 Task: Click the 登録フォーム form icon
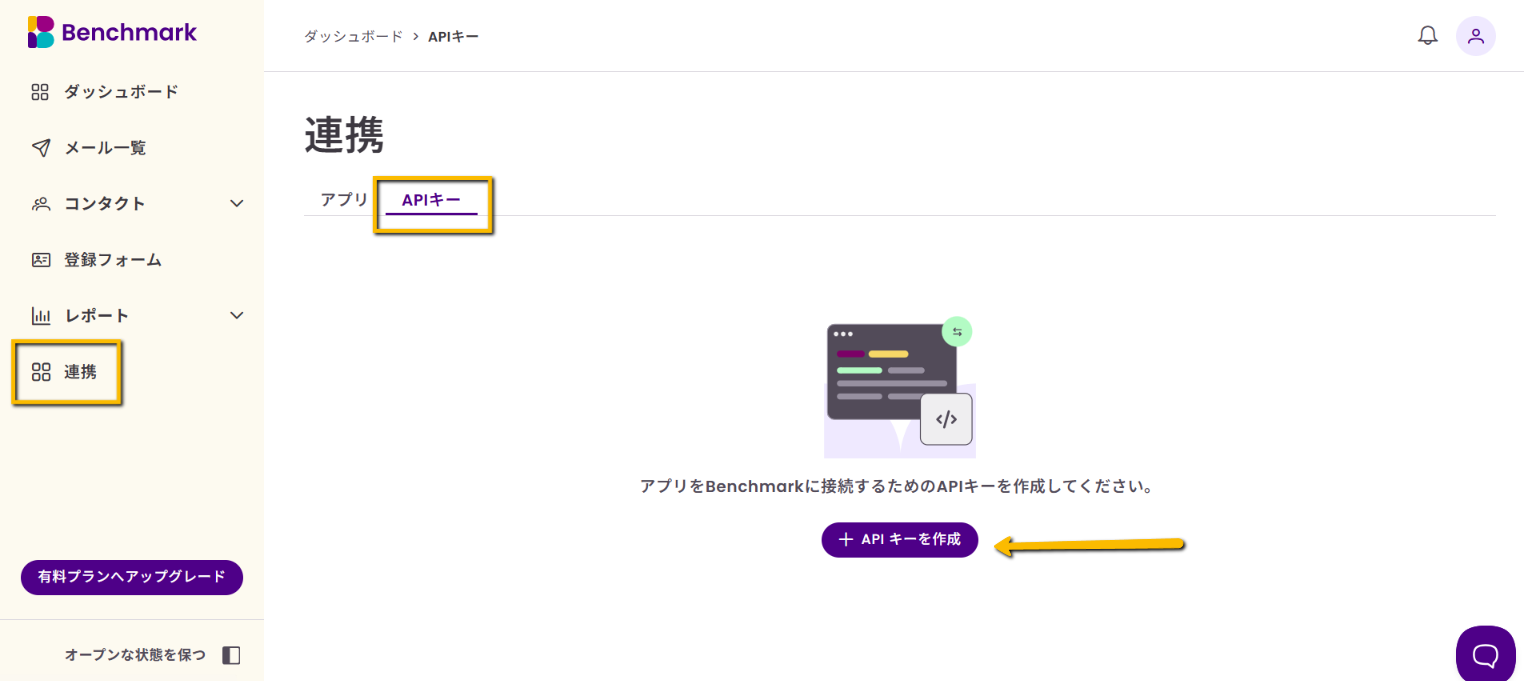point(40,260)
